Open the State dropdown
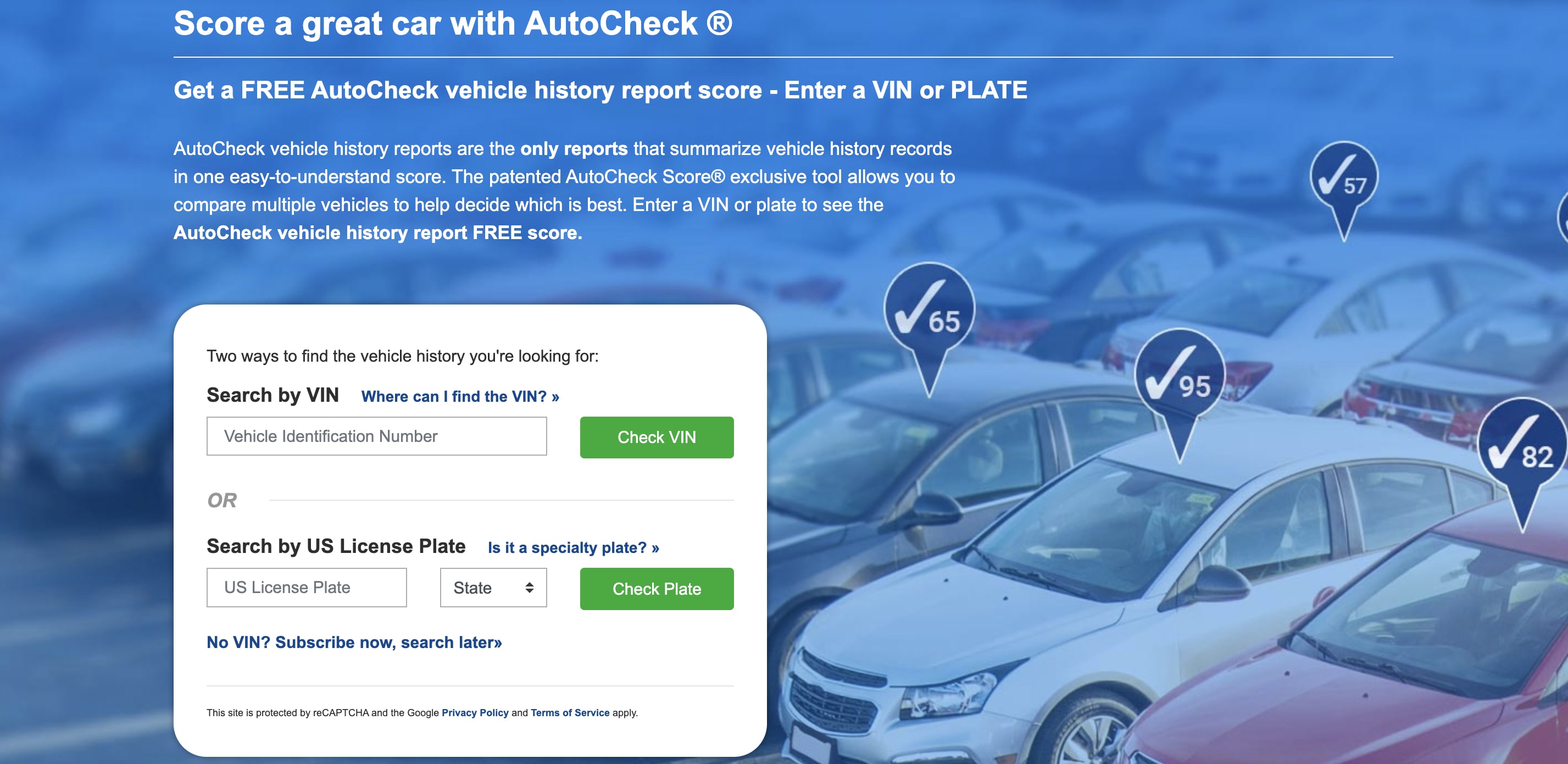 coord(493,588)
